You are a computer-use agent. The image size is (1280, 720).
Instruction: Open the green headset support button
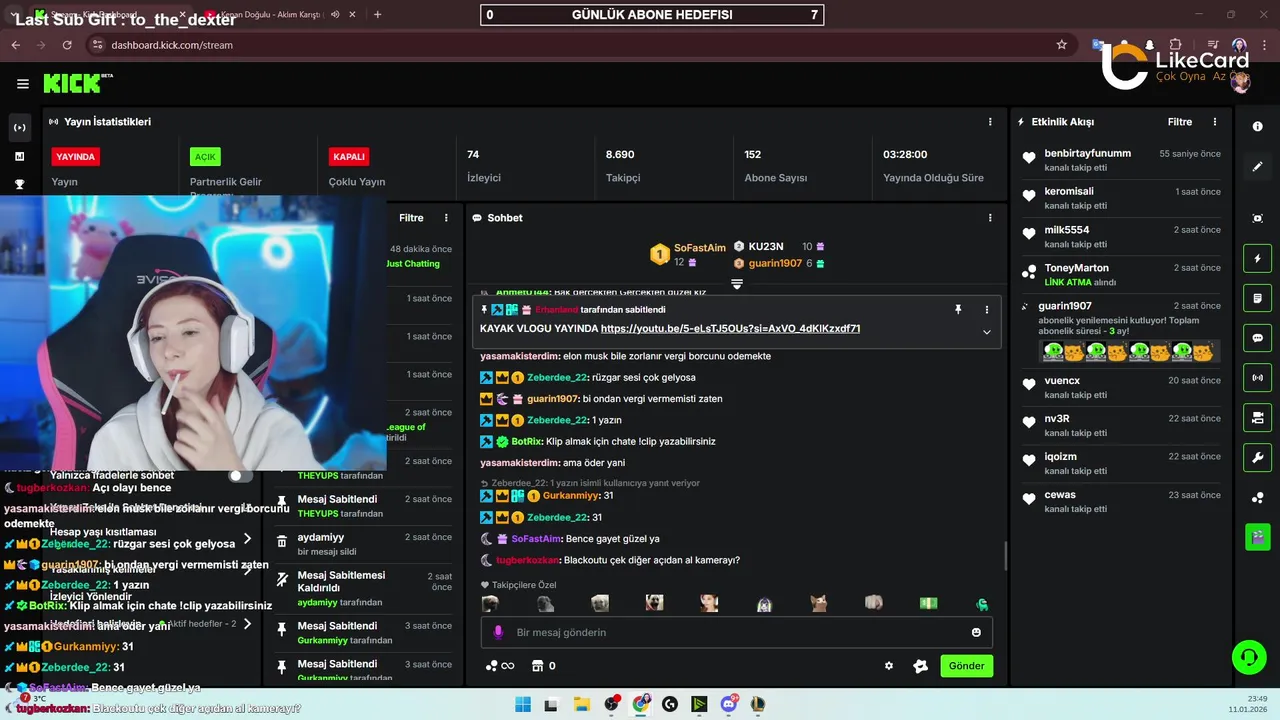tap(1248, 657)
